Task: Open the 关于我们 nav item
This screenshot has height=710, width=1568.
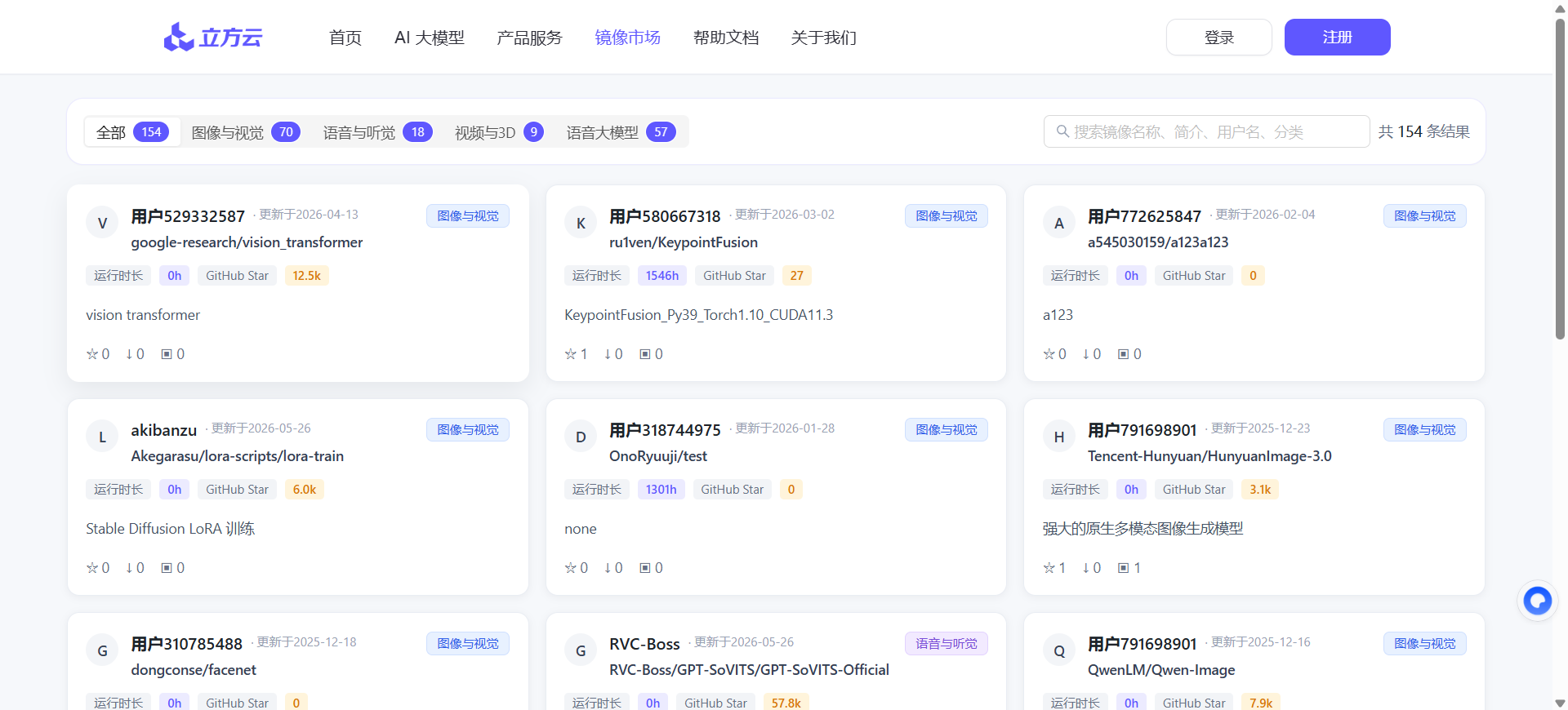Action: pyautogui.click(x=823, y=38)
